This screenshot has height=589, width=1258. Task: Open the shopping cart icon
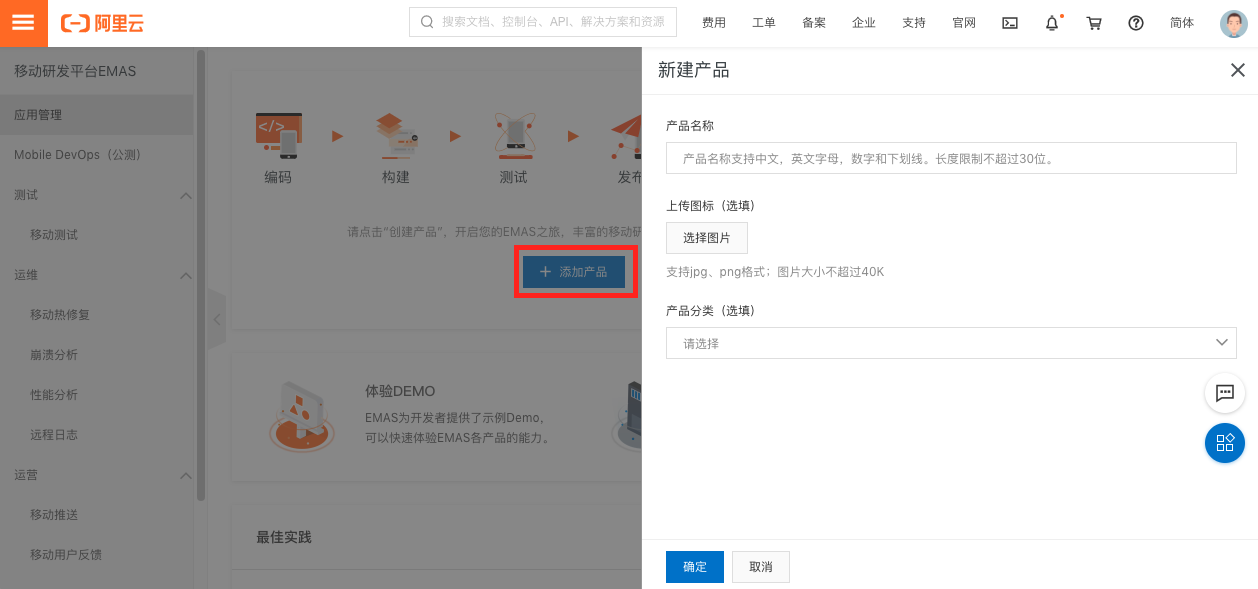click(1094, 23)
